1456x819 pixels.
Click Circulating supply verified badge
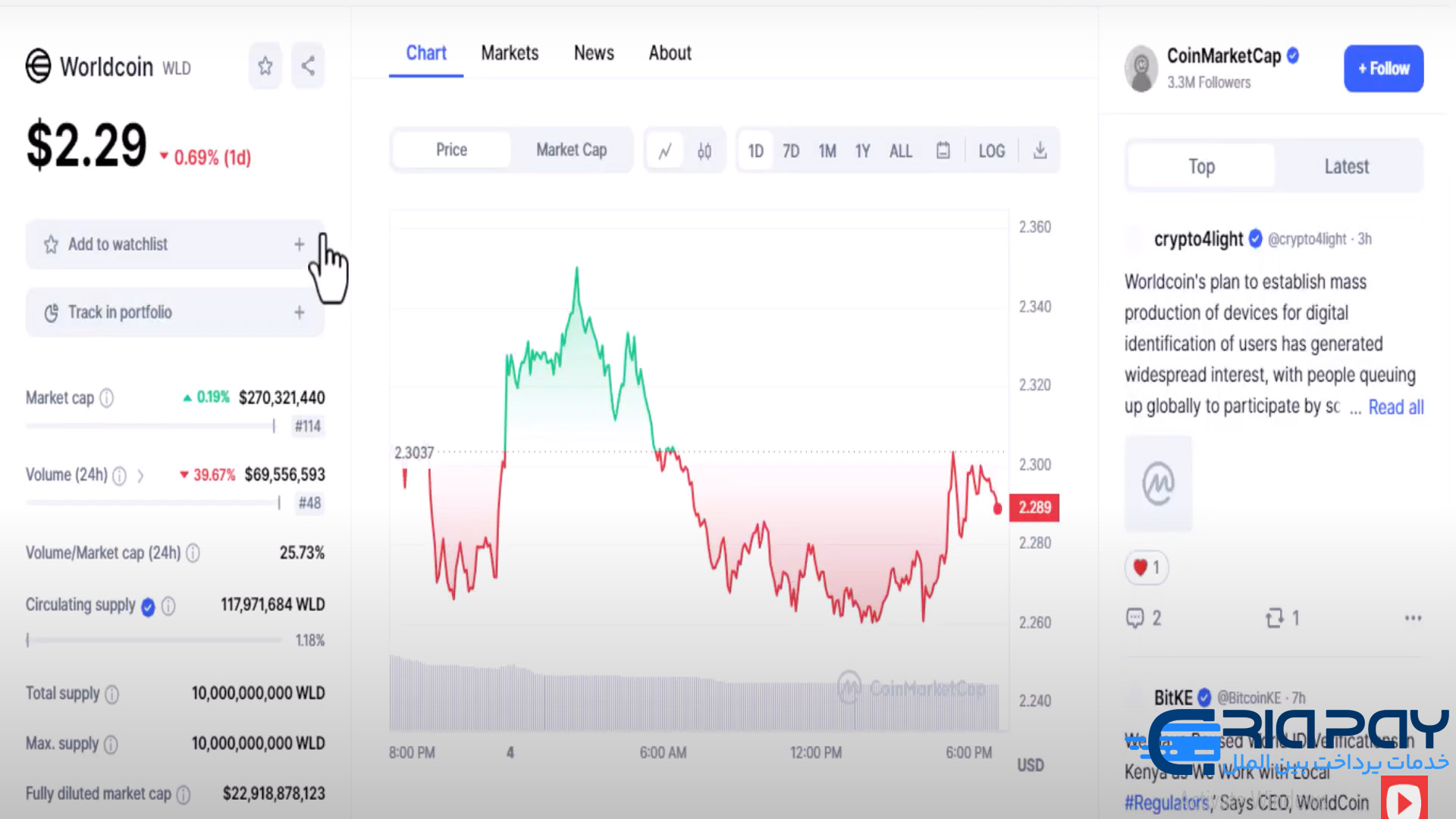148,606
